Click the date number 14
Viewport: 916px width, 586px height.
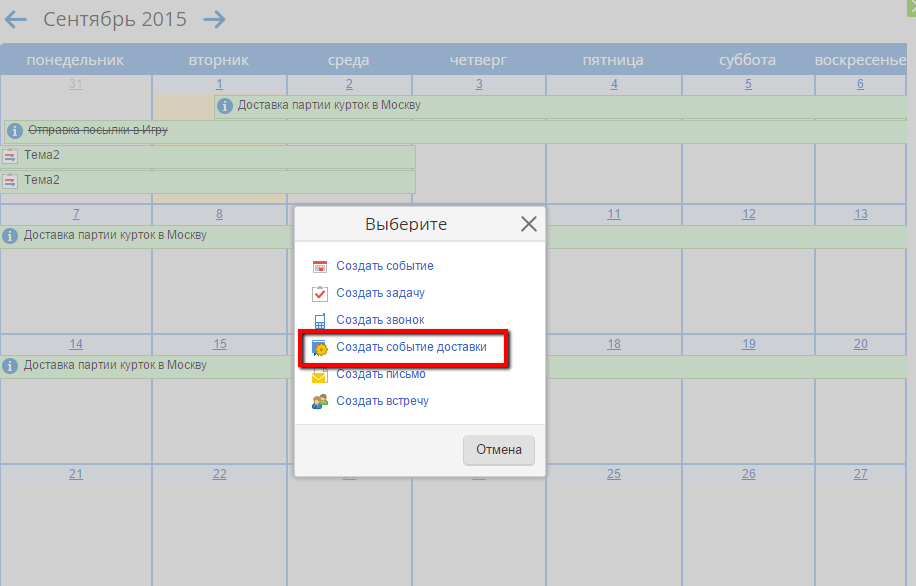point(76,344)
